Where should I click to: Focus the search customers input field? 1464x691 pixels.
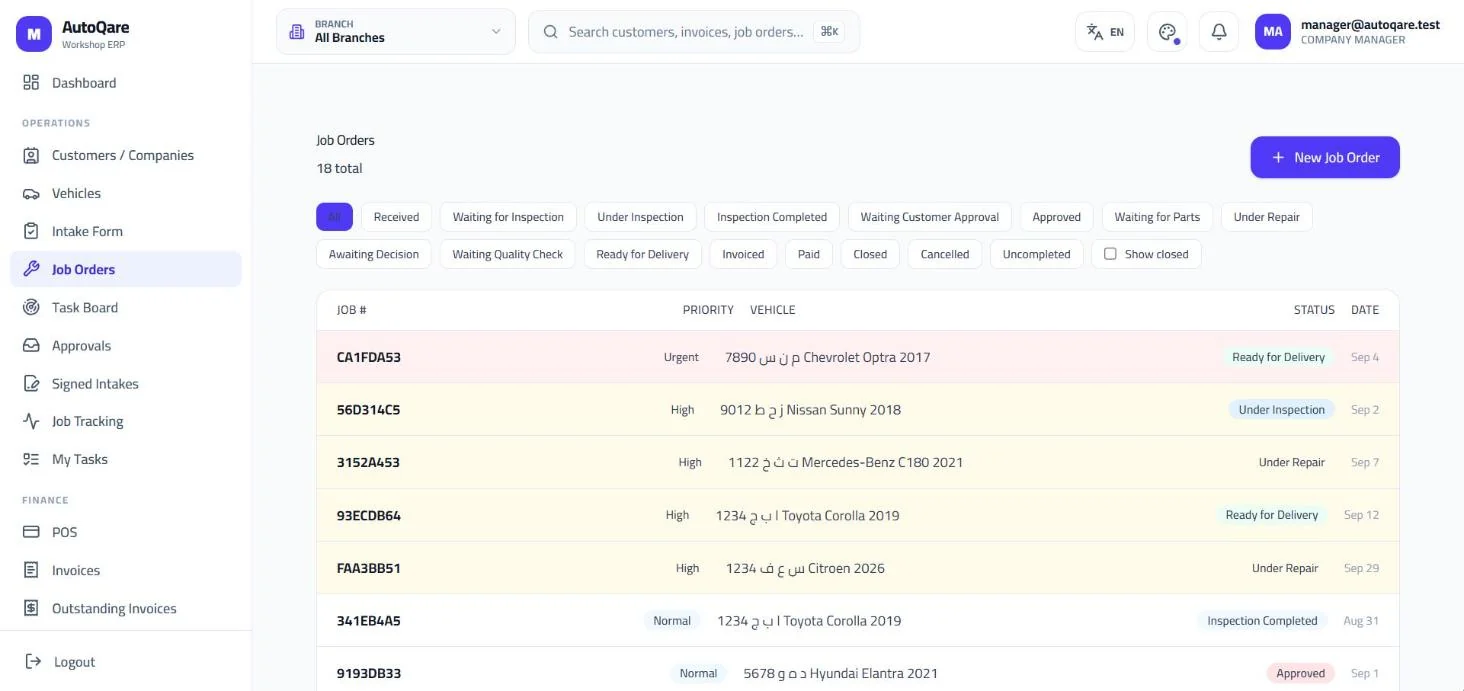tap(694, 32)
